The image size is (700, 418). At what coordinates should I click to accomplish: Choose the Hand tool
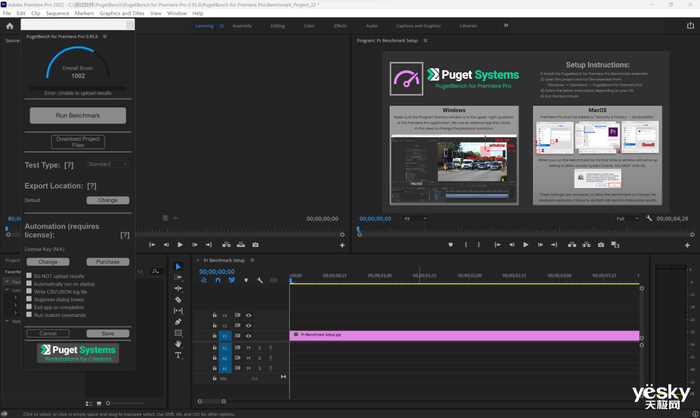178,344
